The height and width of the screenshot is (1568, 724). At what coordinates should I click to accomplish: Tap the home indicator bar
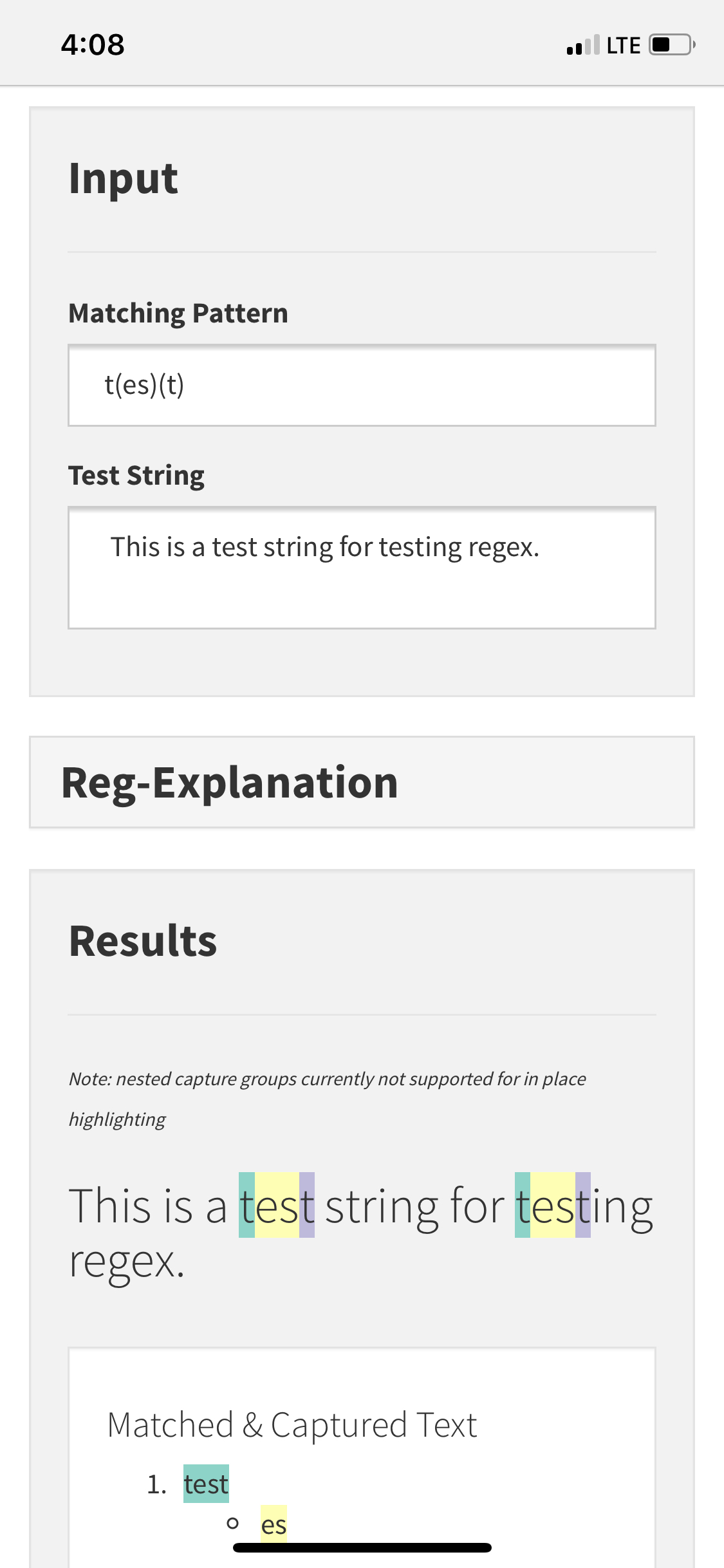[362, 1547]
